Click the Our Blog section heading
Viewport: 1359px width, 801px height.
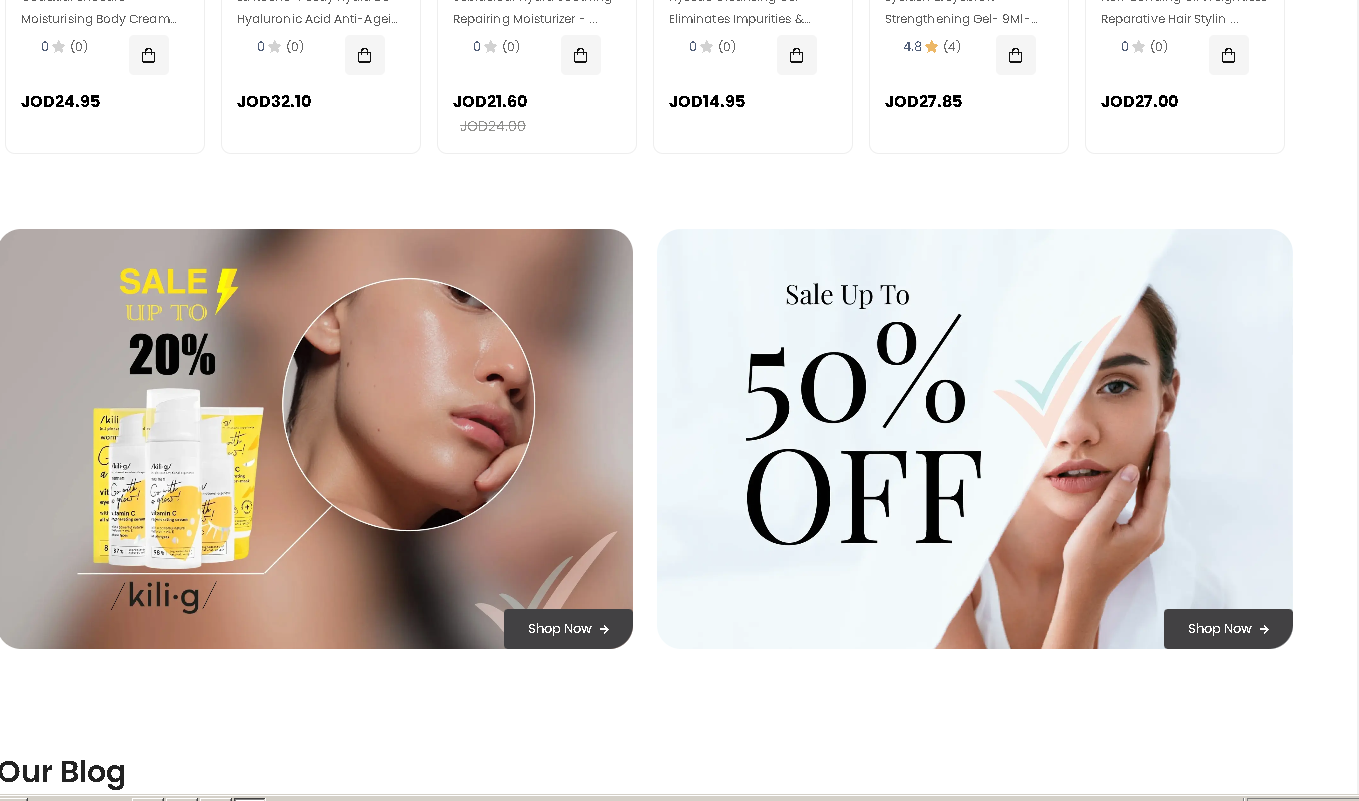pyautogui.click(x=63, y=772)
